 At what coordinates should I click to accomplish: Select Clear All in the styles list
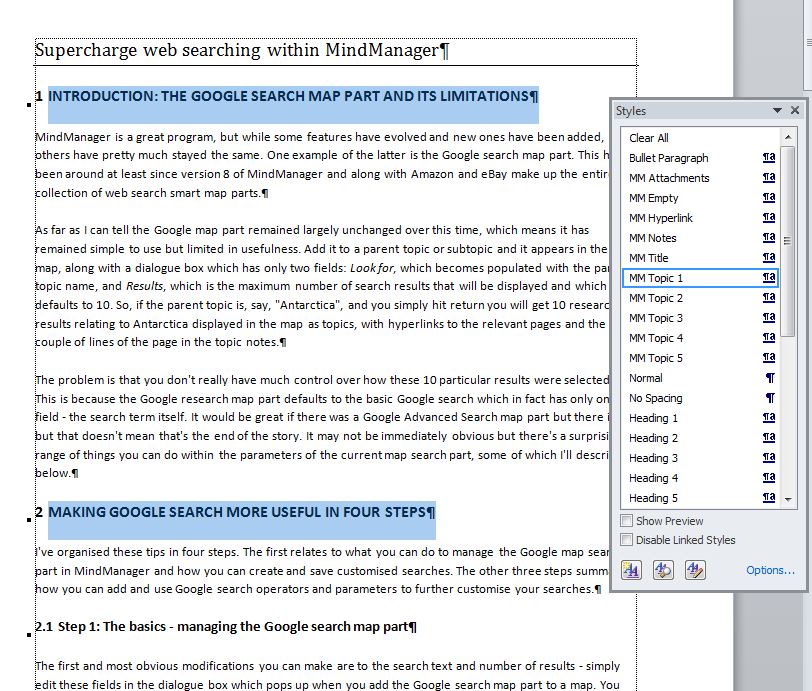tap(649, 138)
